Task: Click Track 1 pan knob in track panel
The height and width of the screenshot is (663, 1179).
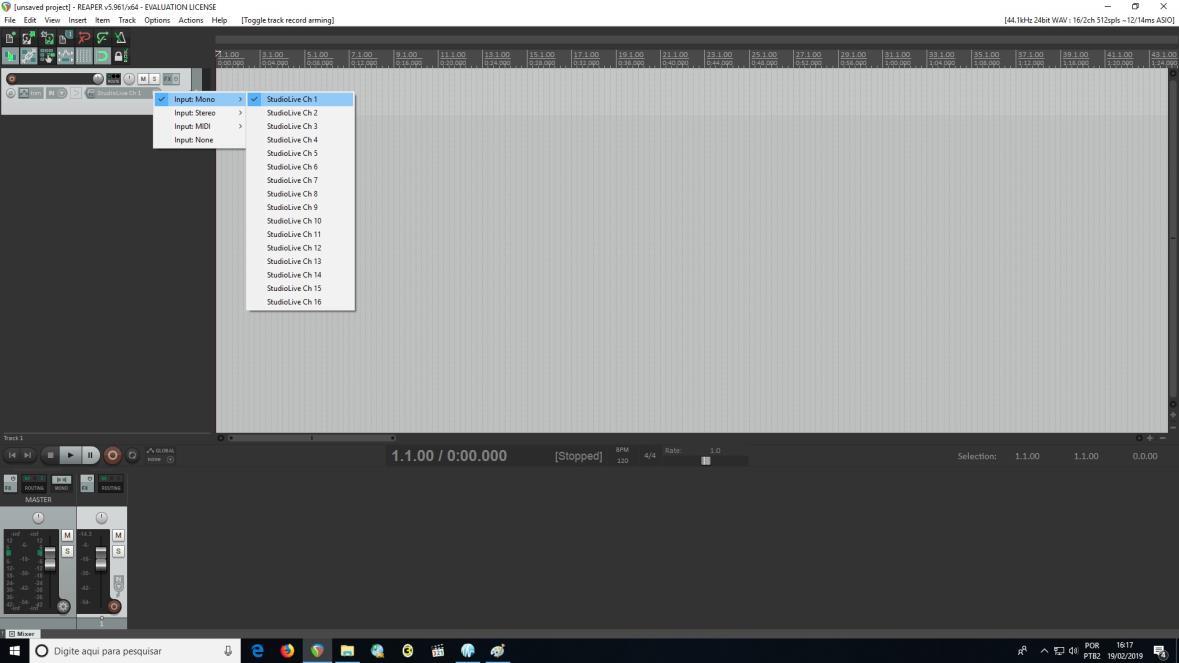Action: pyautogui.click(x=129, y=79)
